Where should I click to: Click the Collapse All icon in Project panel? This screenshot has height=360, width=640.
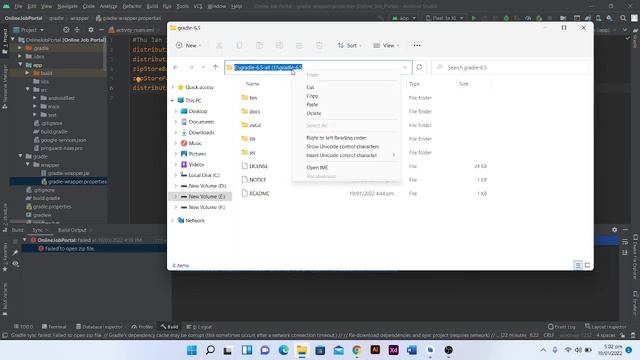(77, 30)
